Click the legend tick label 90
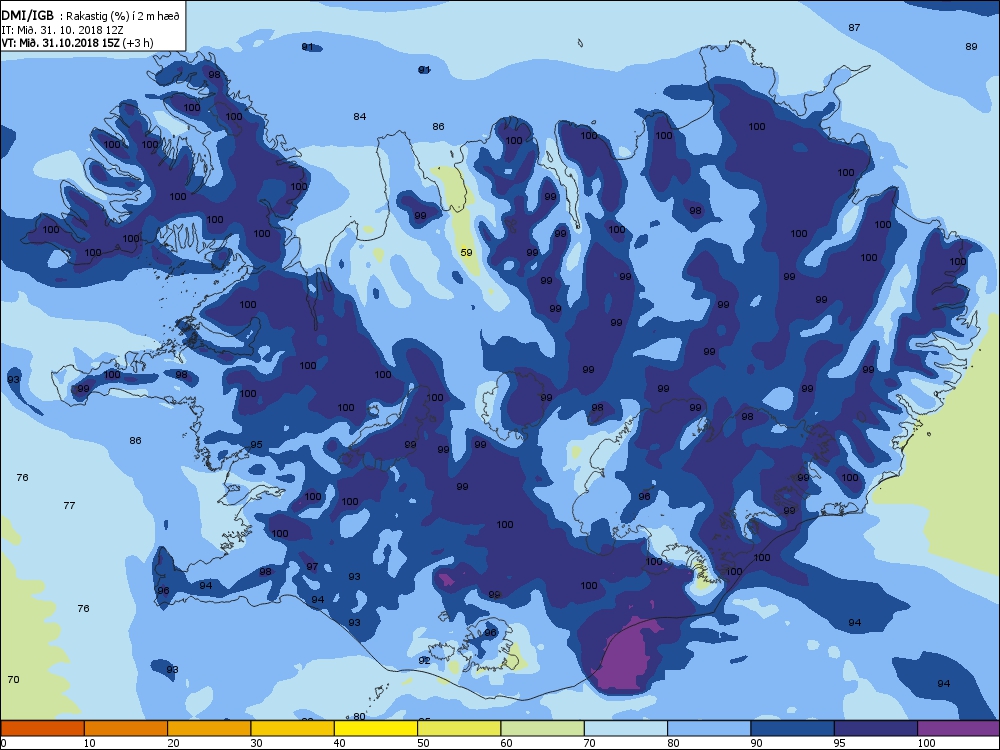The width and height of the screenshot is (1000, 750). 756,743
